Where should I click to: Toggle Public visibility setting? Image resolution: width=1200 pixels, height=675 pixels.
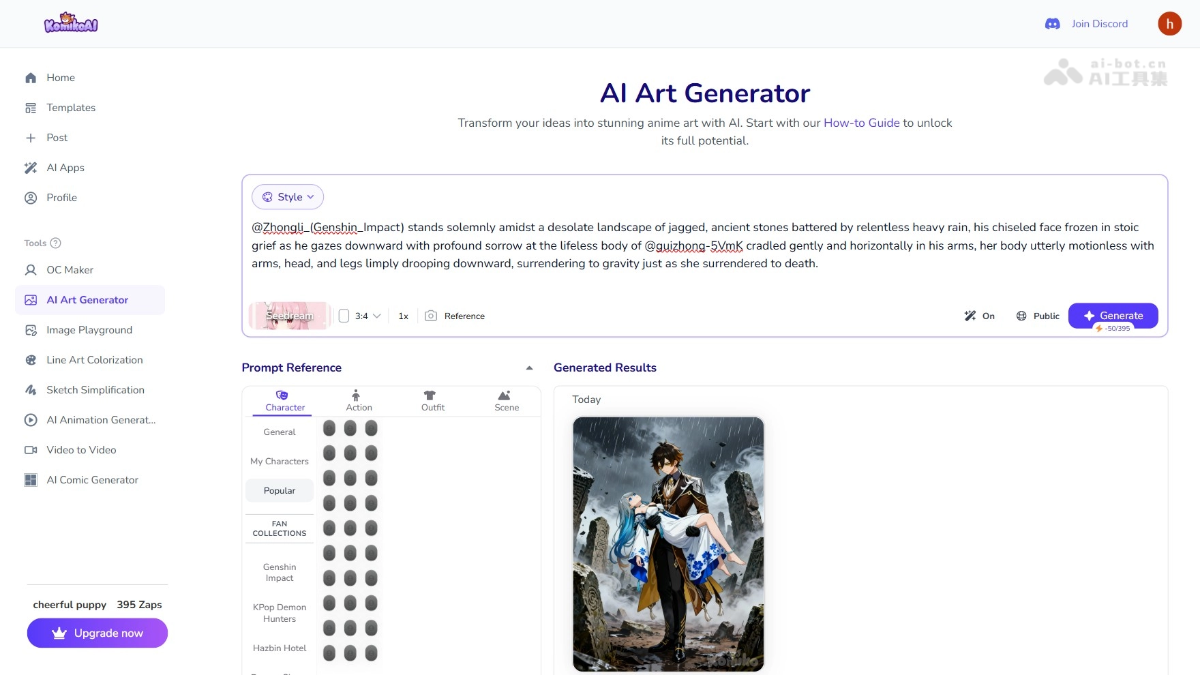[x=1037, y=316]
